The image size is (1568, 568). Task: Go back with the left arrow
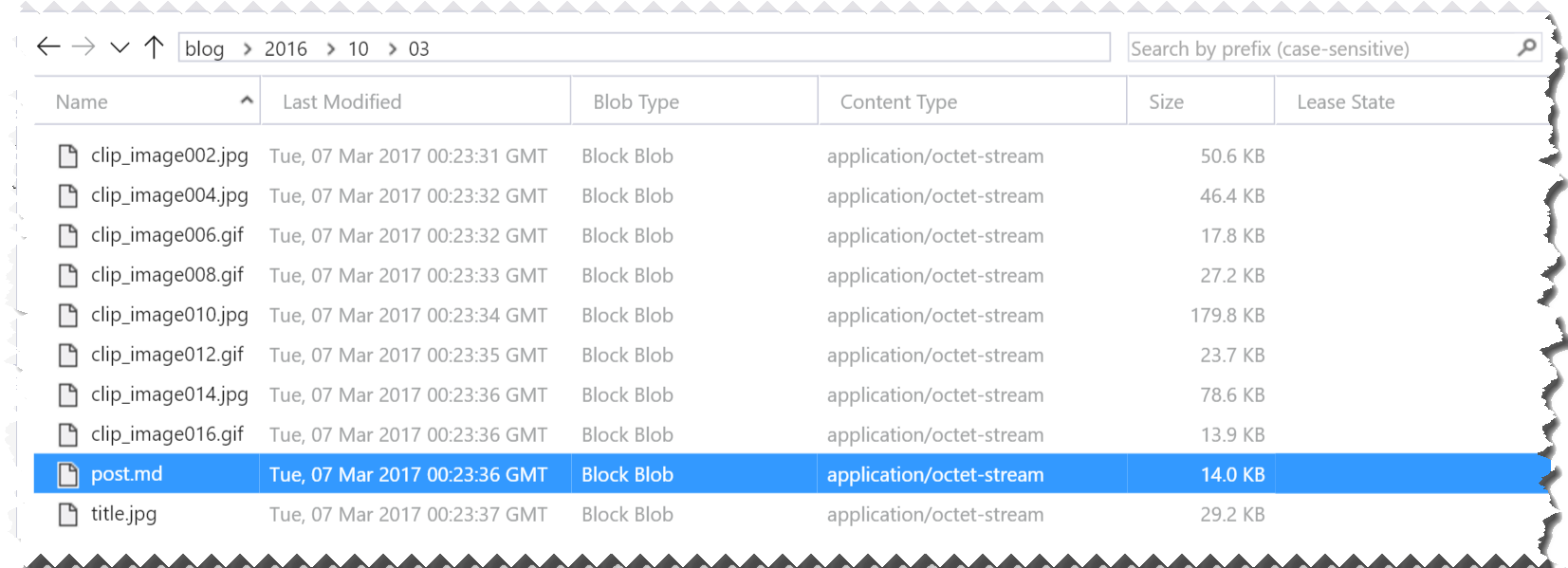coord(48,46)
